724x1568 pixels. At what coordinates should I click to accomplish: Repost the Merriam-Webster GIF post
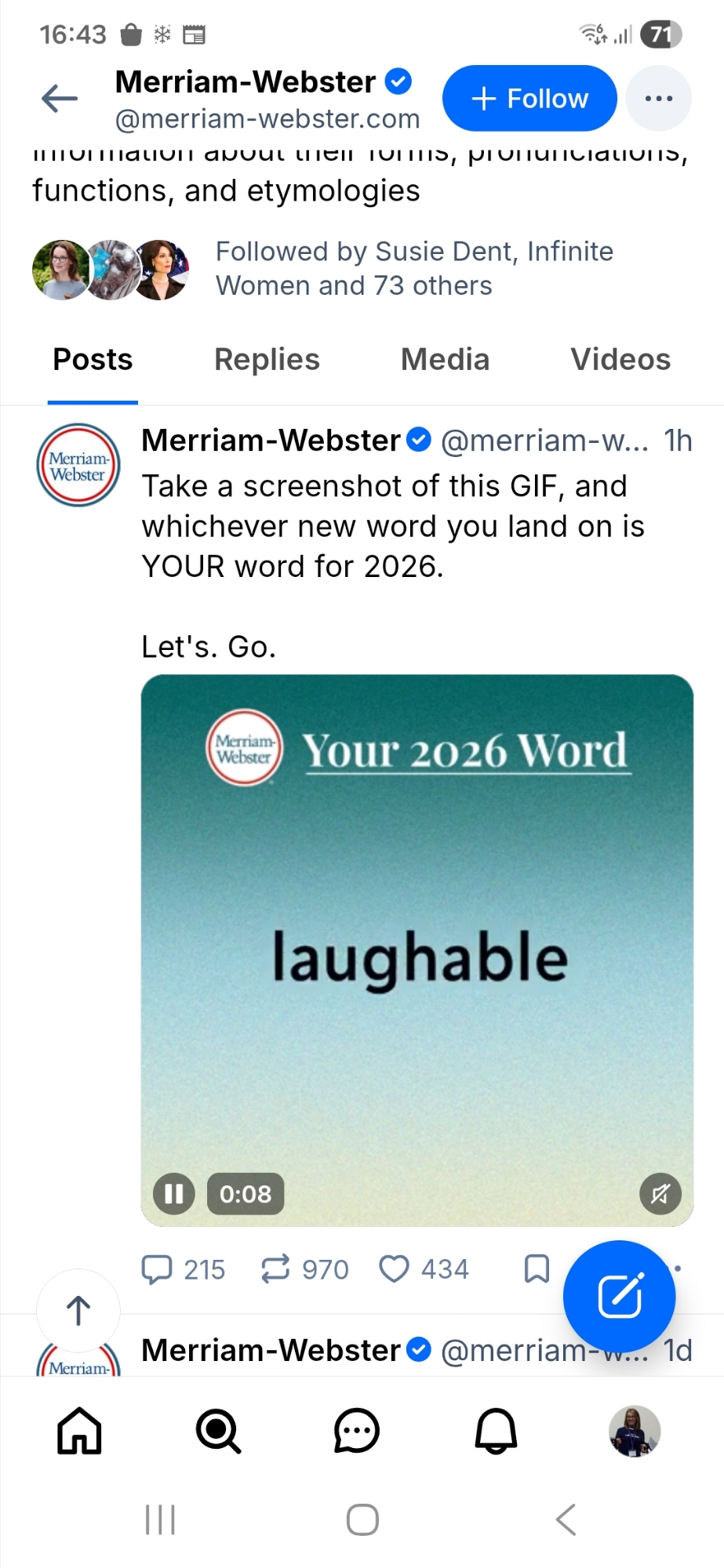click(275, 1269)
